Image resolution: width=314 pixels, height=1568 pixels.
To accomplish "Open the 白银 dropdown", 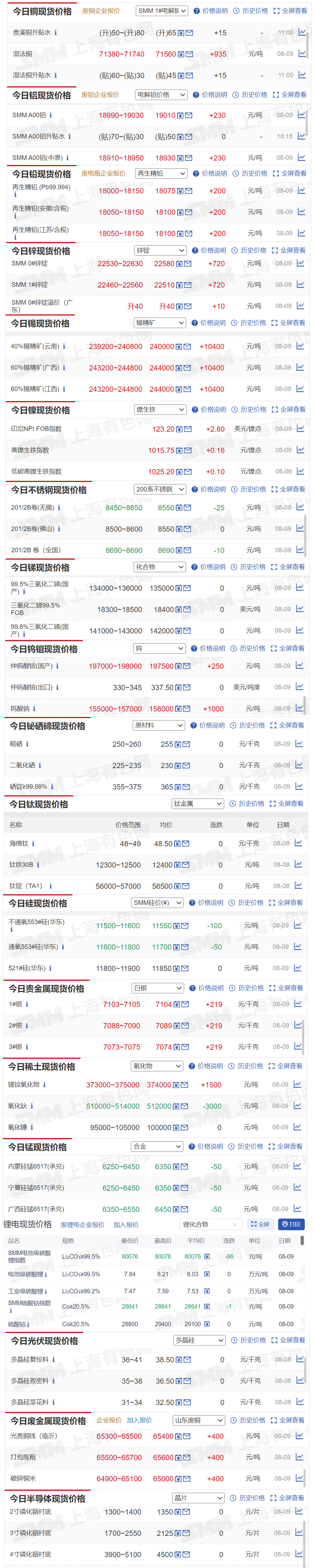I will (x=157, y=988).
